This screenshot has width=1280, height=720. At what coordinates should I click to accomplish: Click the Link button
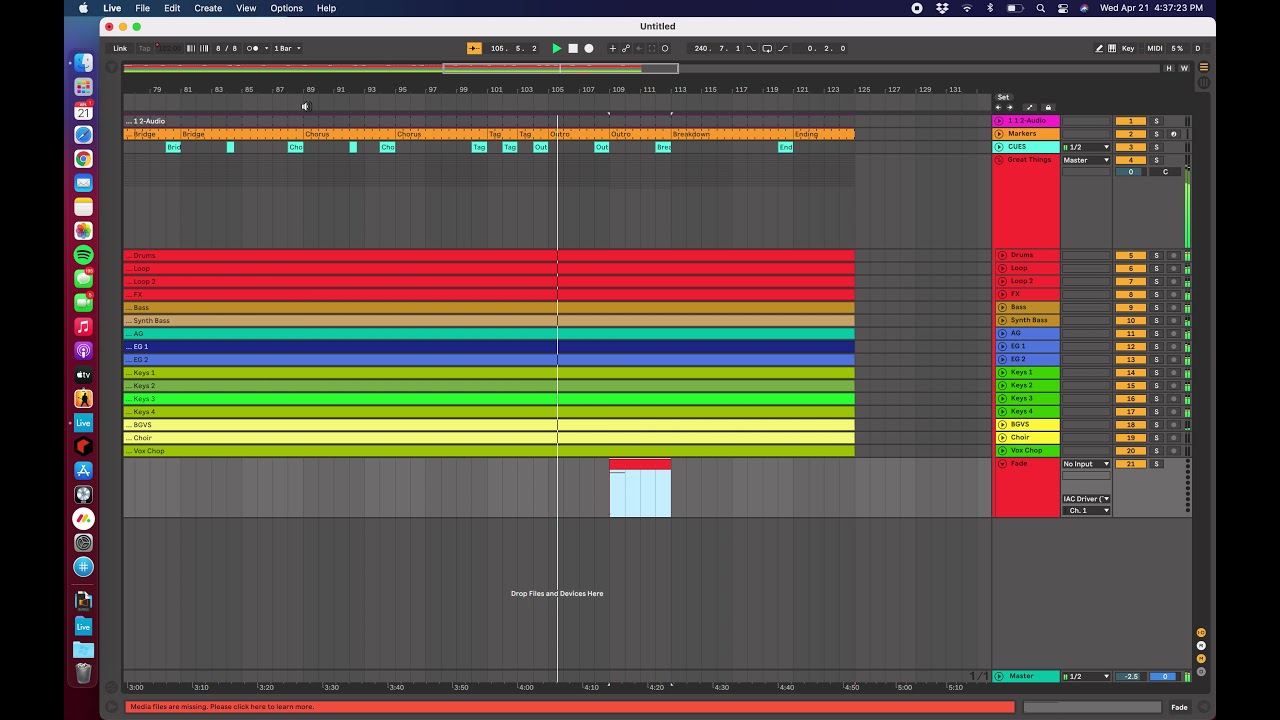click(120, 48)
